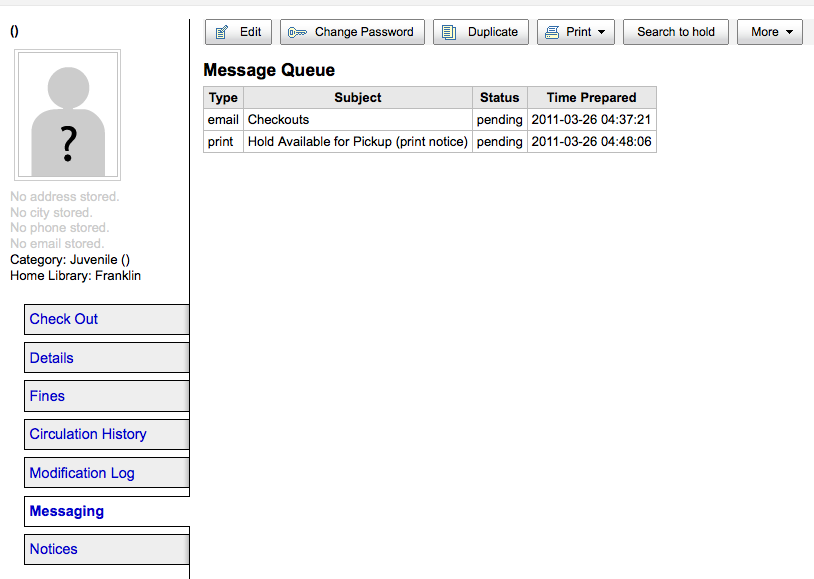Click the Subject column header

coord(358,97)
